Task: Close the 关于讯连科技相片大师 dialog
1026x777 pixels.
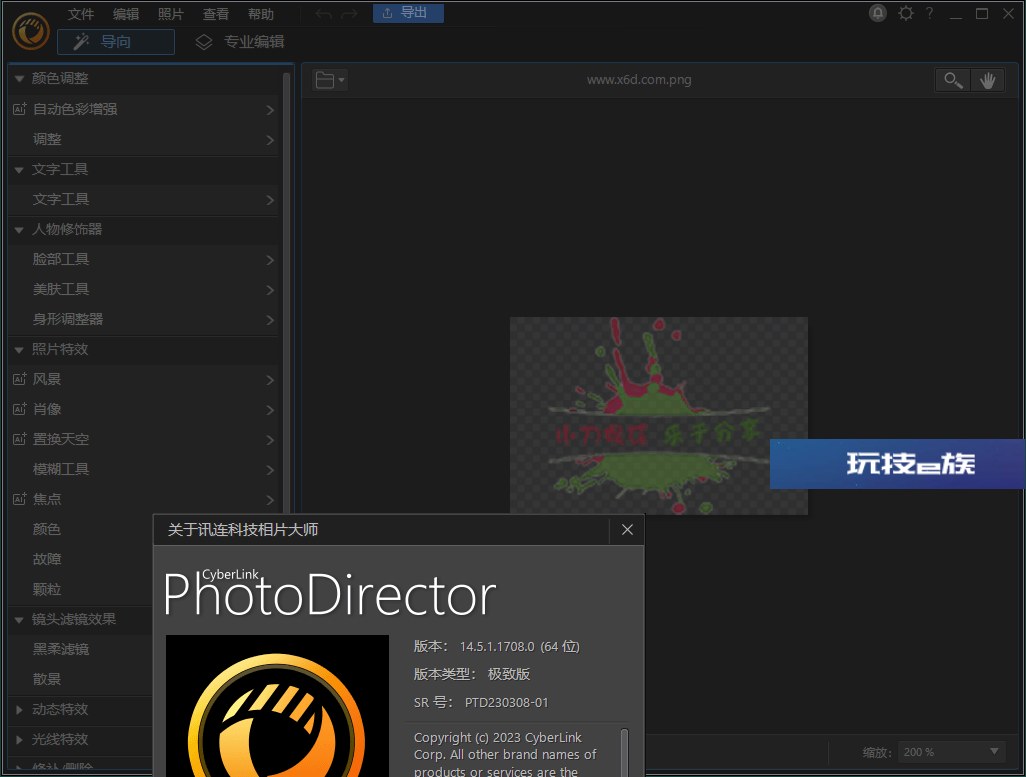Action: coord(627,530)
